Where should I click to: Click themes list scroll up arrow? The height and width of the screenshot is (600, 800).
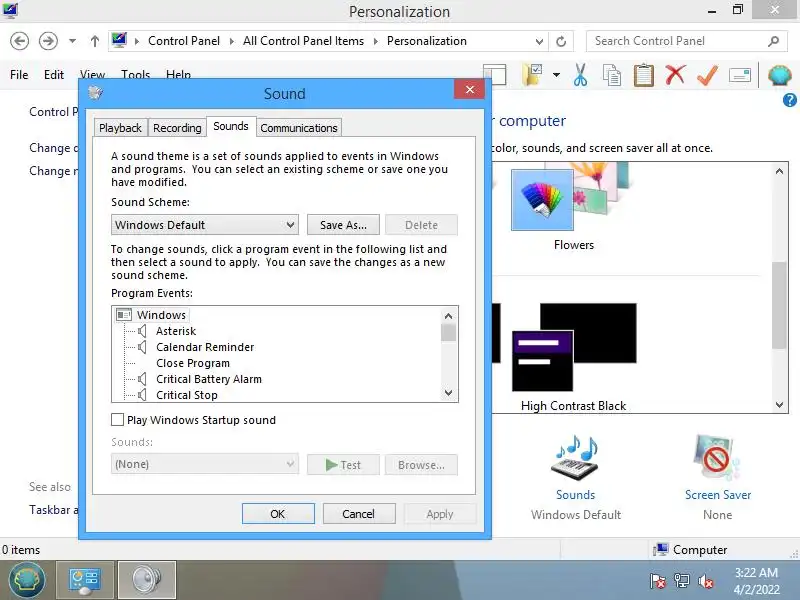[x=779, y=171]
